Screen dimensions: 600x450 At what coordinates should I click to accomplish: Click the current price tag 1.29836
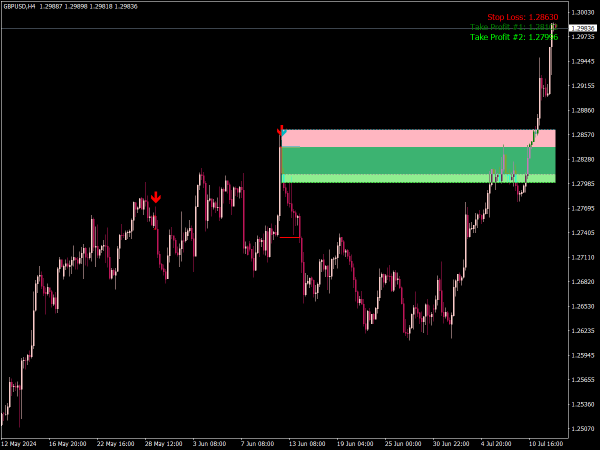pos(583,28)
